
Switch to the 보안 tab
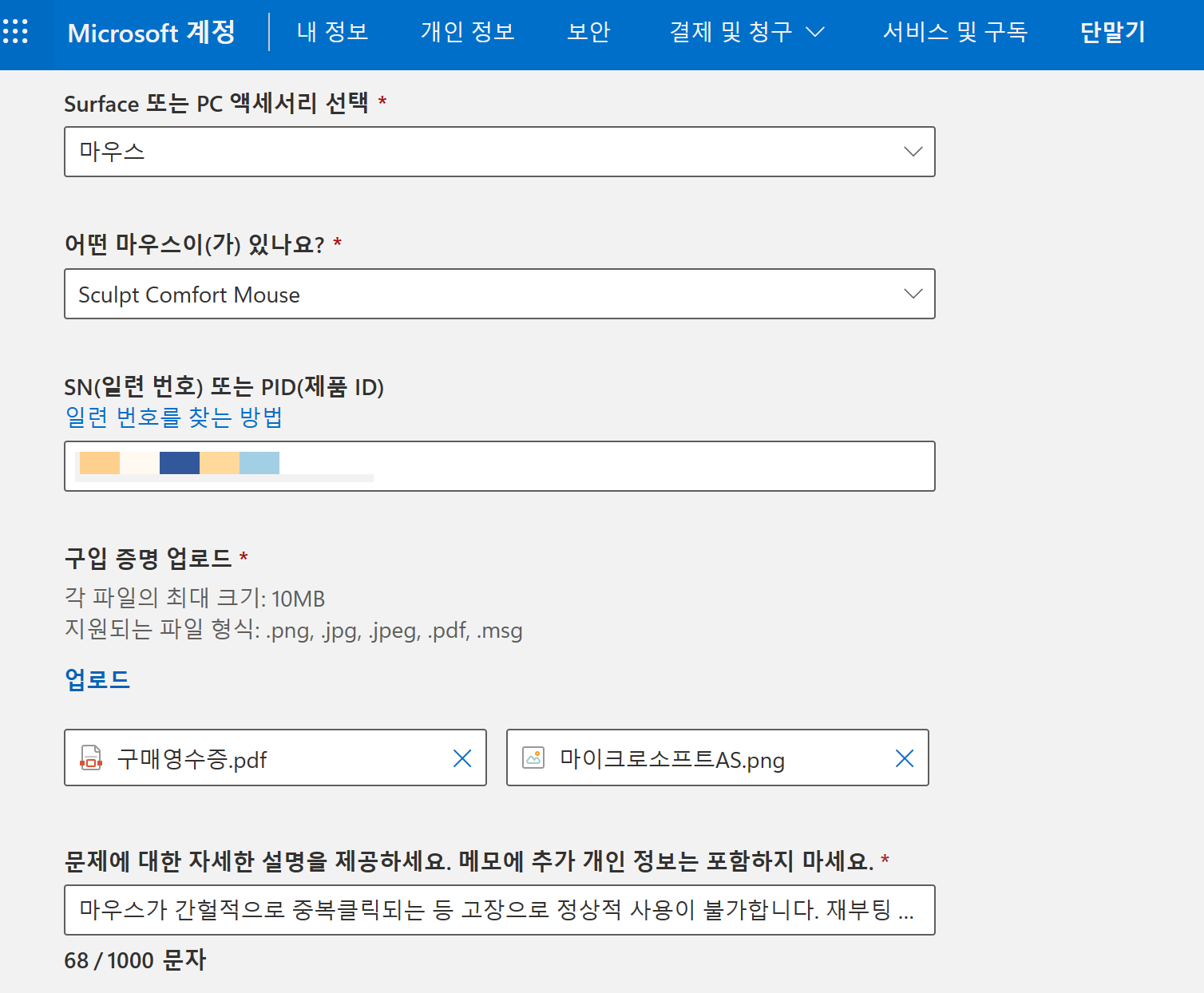point(588,32)
